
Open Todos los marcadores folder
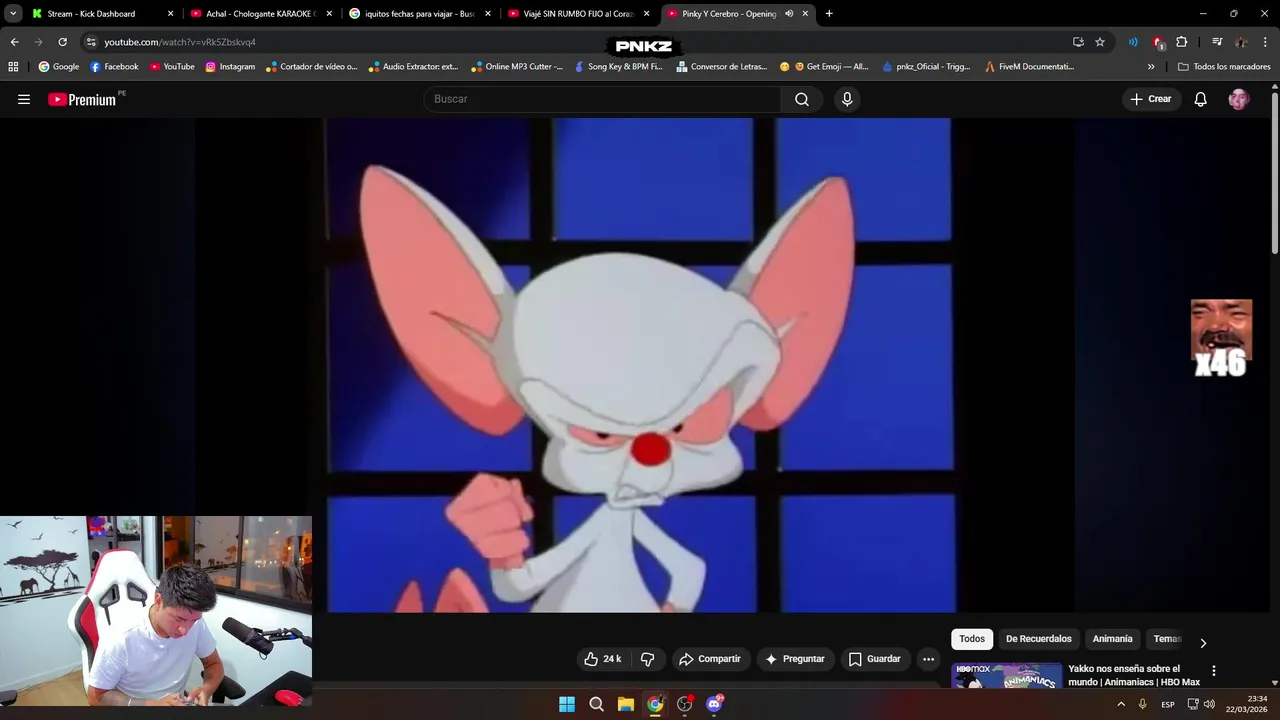pos(1224,67)
